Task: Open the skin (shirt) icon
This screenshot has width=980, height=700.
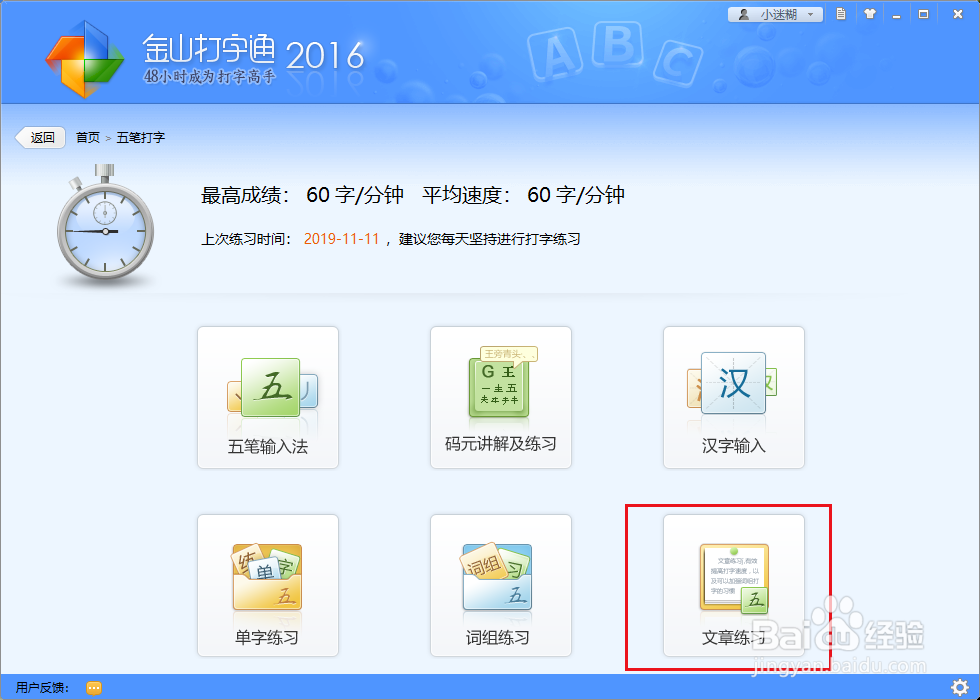Action: point(869,14)
